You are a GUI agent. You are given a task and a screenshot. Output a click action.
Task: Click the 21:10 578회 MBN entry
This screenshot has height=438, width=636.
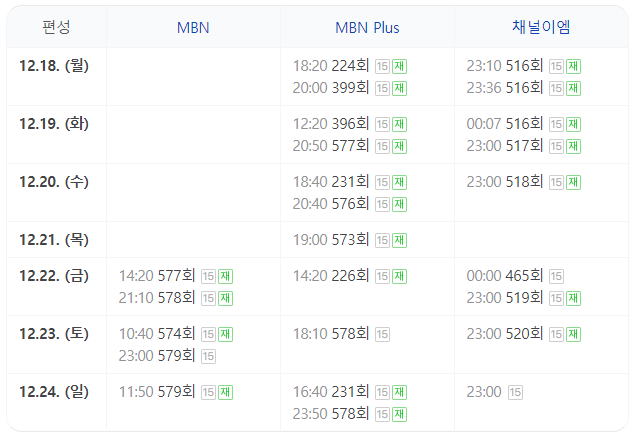176,298
